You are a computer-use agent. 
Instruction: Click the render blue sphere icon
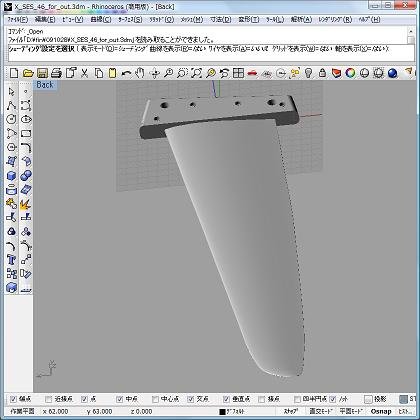click(x=393, y=73)
